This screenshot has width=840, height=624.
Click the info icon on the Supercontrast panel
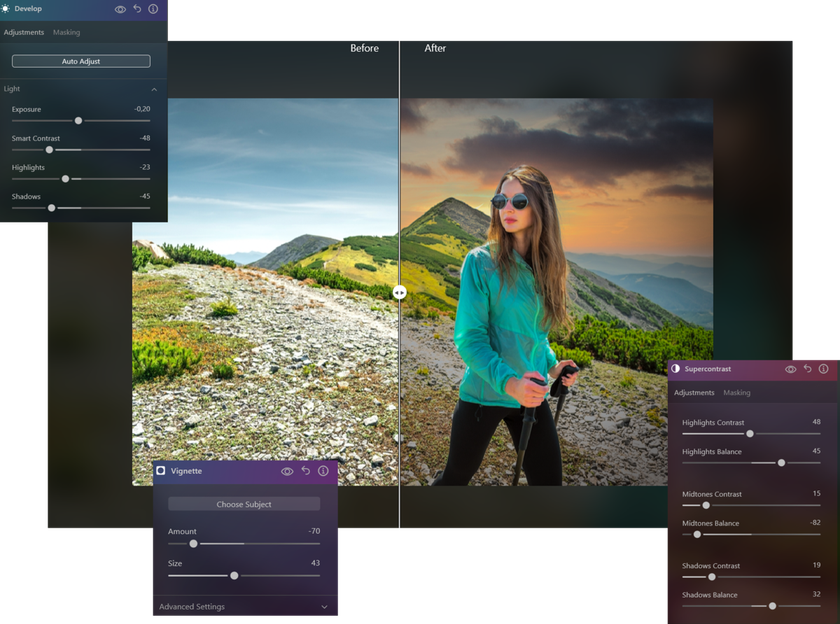point(822,369)
